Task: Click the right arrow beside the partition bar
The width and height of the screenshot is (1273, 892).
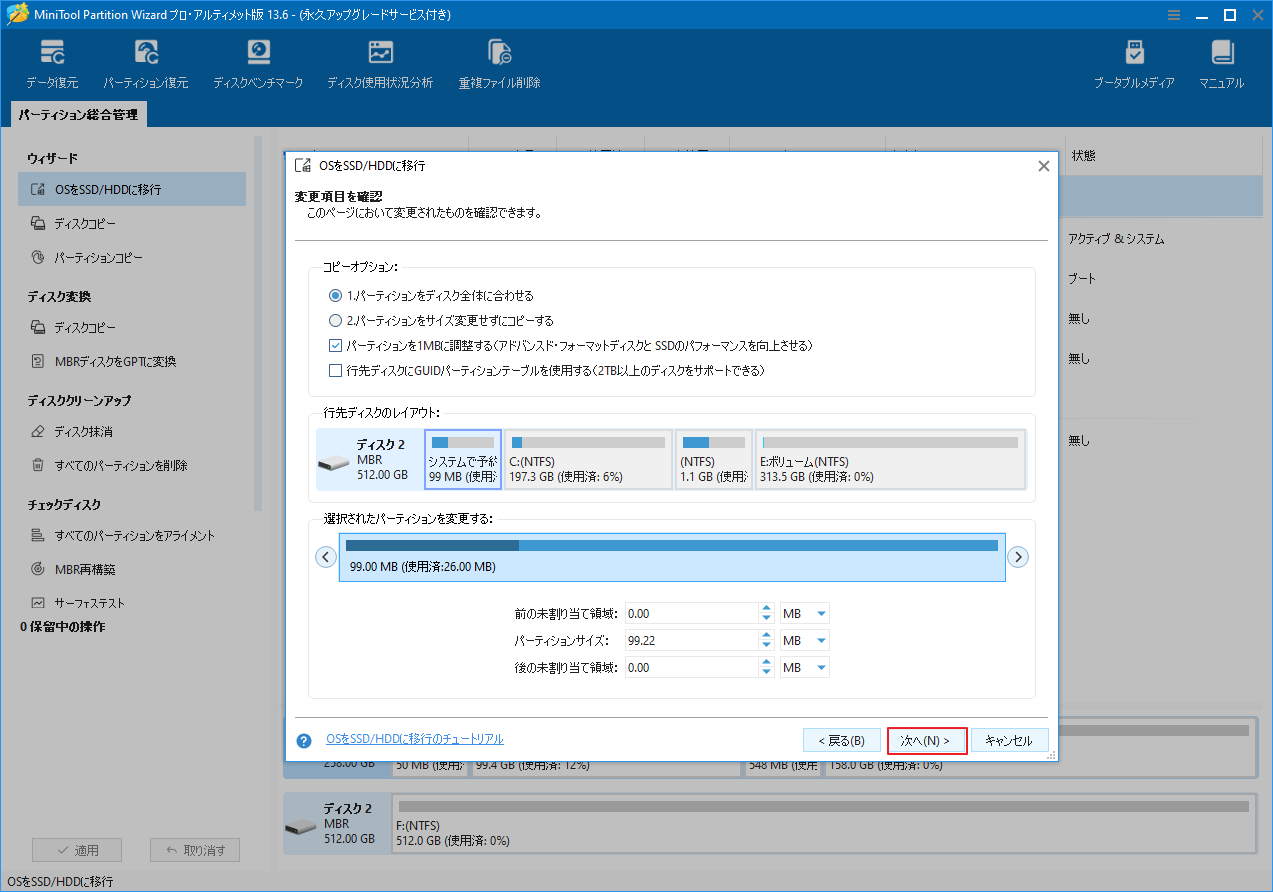Action: click(1018, 556)
